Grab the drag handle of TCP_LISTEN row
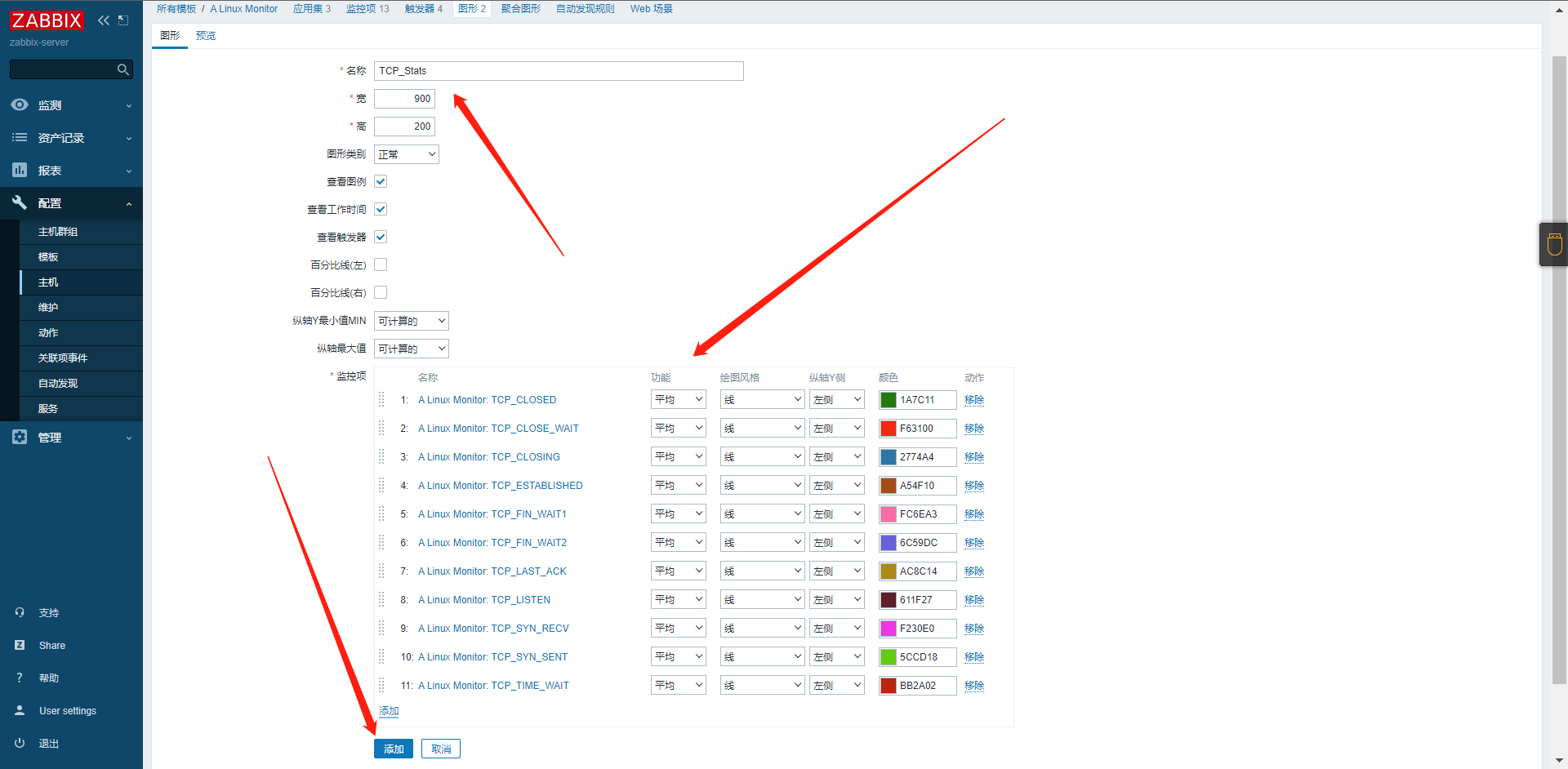The image size is (1568, 769). coord(381,599)
